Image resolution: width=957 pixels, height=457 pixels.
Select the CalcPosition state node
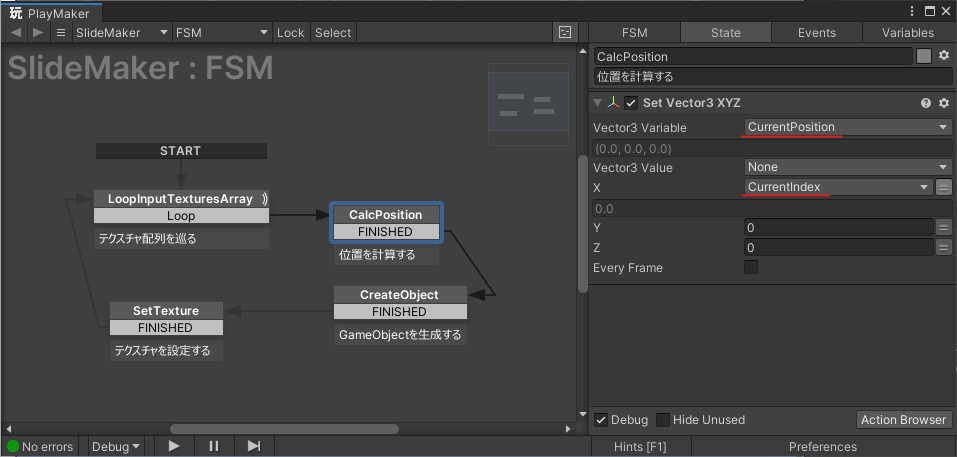pyautogui.click(x=385, y=215)
